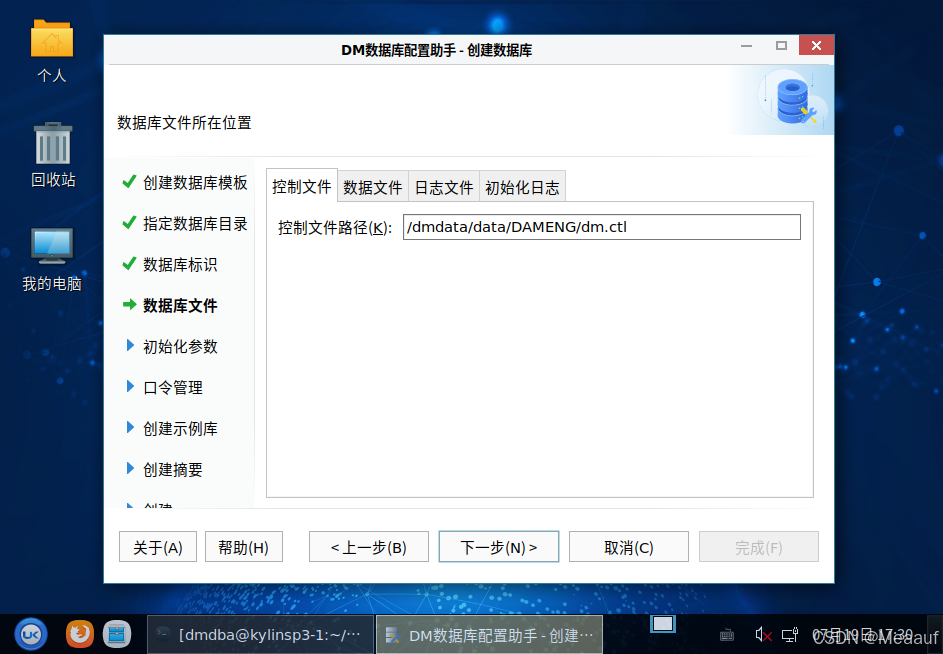
Task: Launch Firefox from the taskbar
Action: (x=79, y=634)
